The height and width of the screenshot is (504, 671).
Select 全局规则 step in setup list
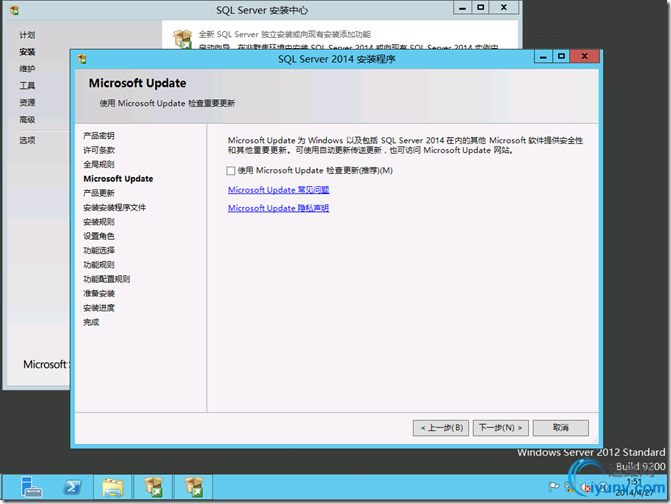coord(99,164)
